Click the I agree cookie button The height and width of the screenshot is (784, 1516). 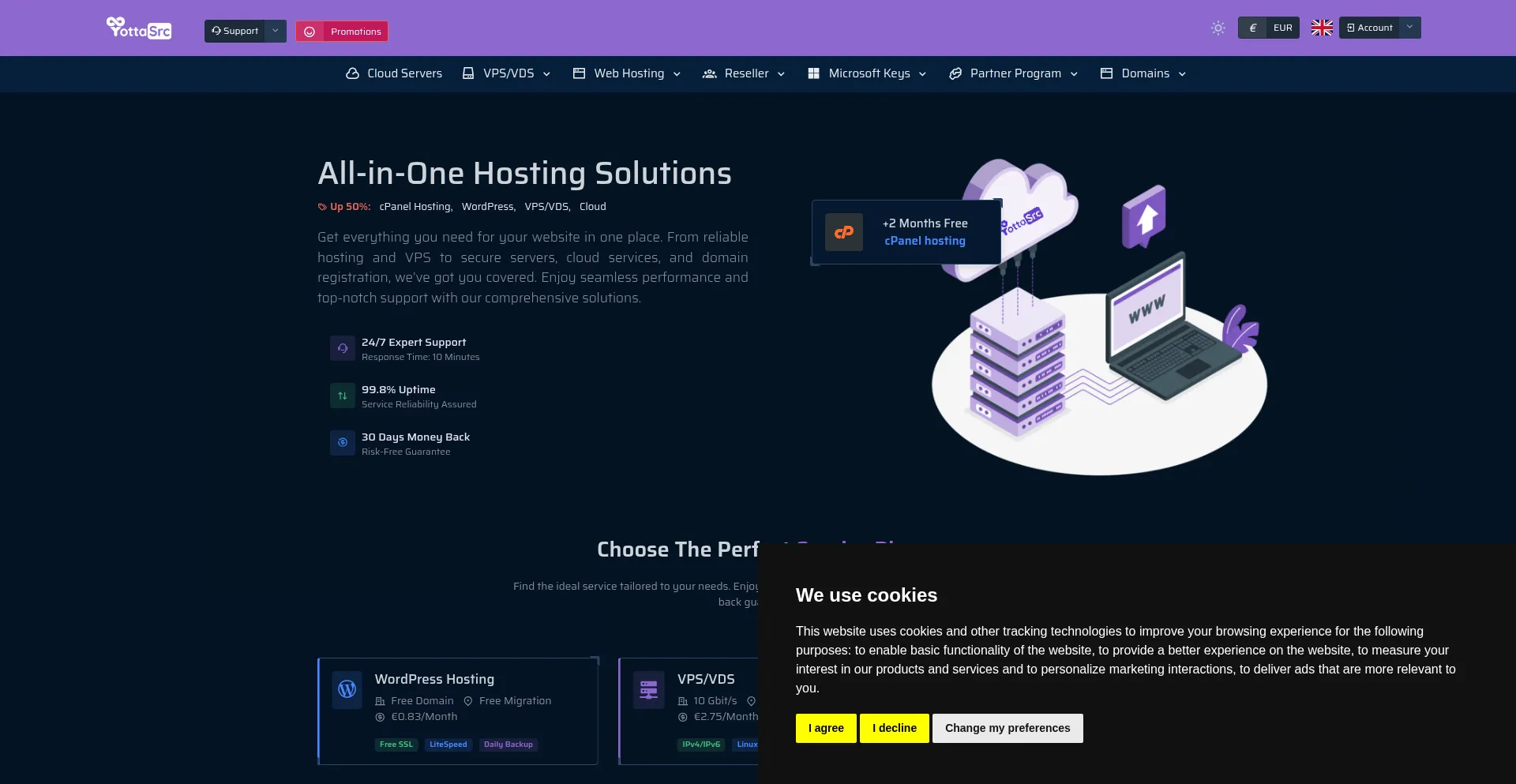point(826,728)
